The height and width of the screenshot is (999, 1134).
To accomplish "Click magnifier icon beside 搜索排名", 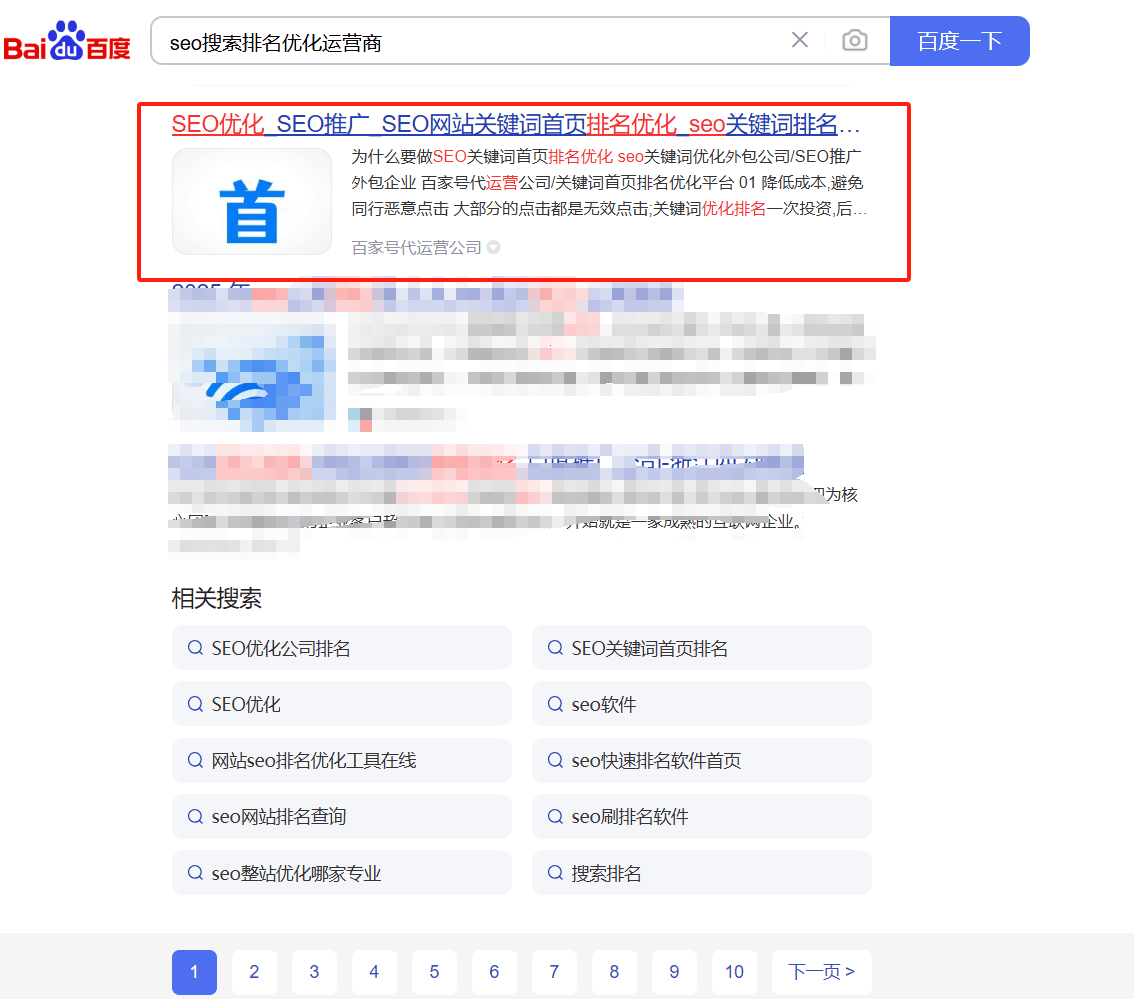I will (555, 873).
